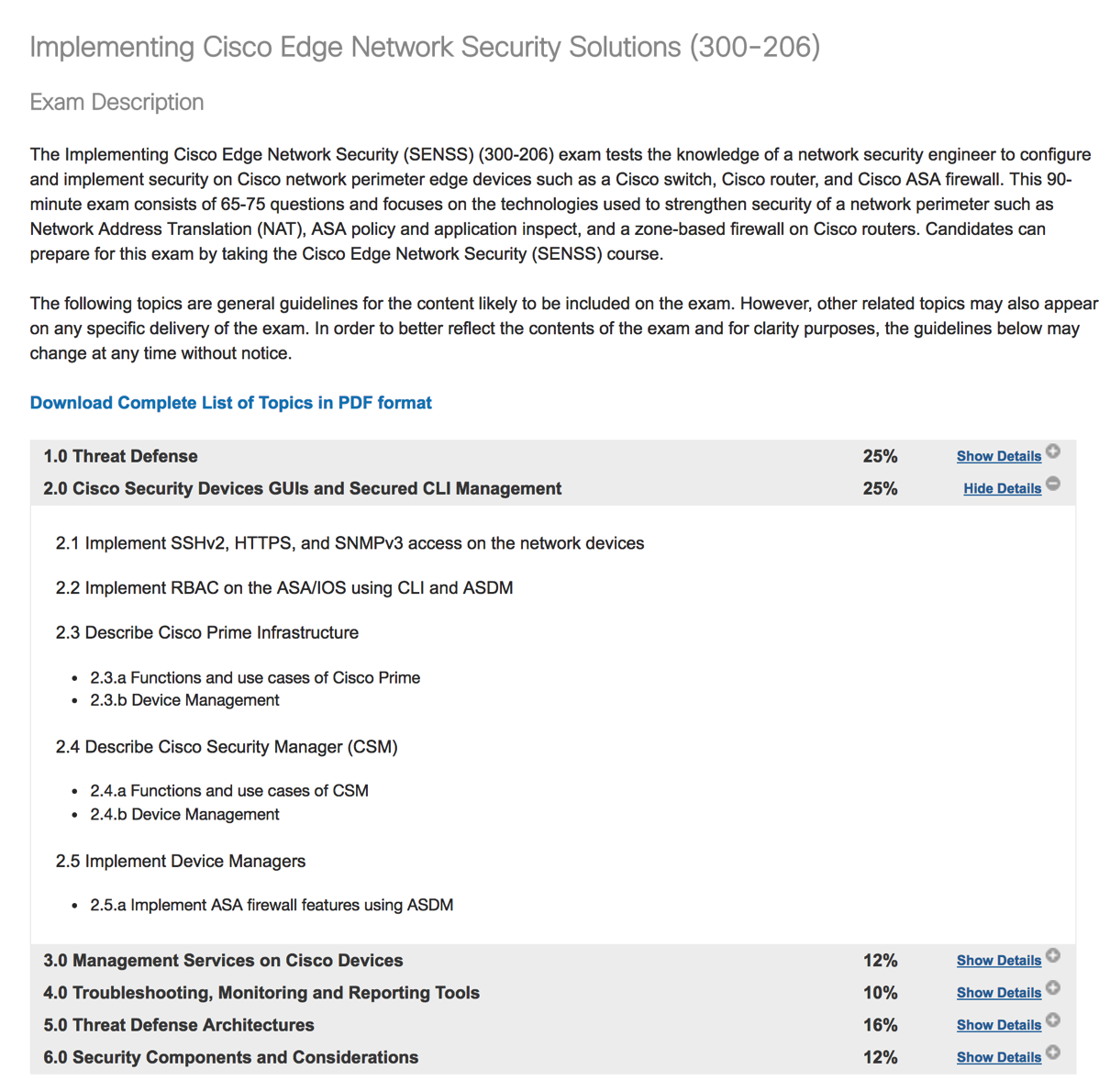Show Details for 1.0 Threat Defense
Viewport: 1099px width, 1092px height.
[x=998, y=456]
